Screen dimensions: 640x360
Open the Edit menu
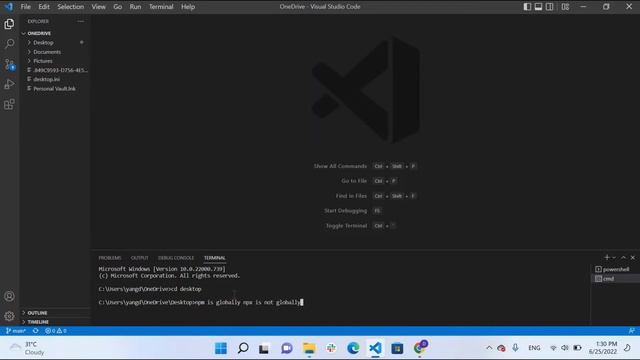point(44,7)
